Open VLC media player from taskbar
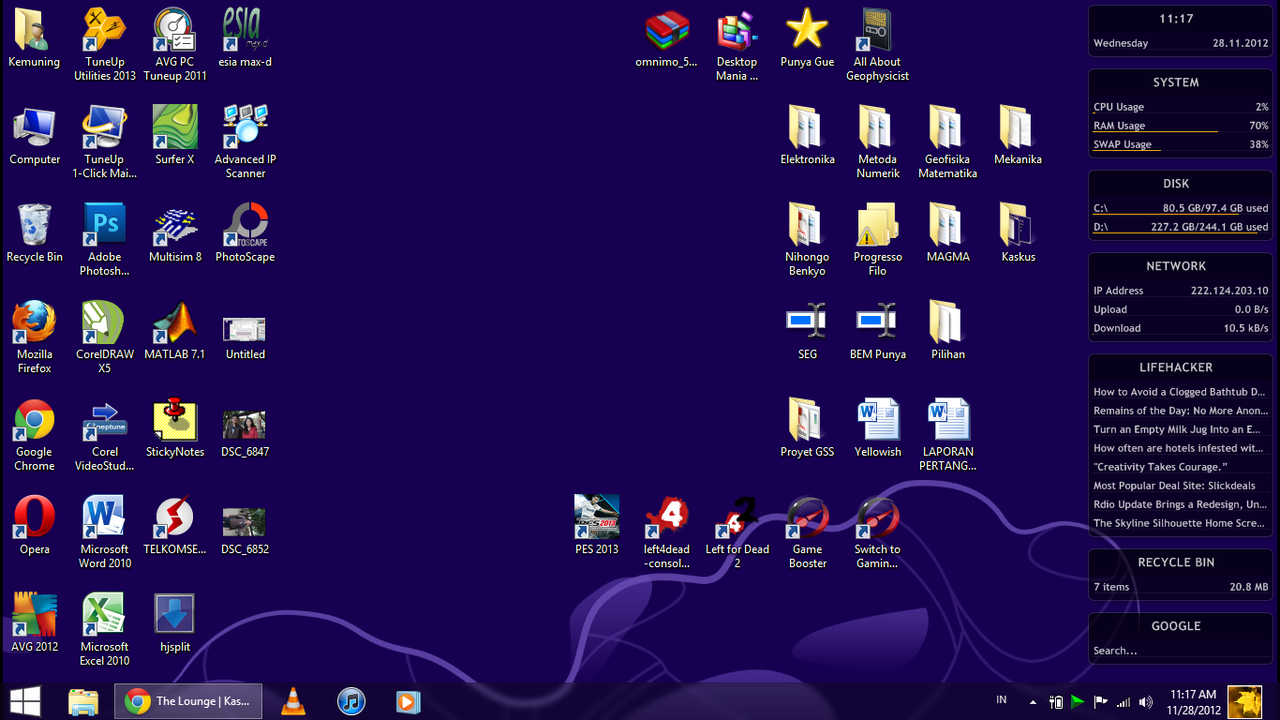 293,701
